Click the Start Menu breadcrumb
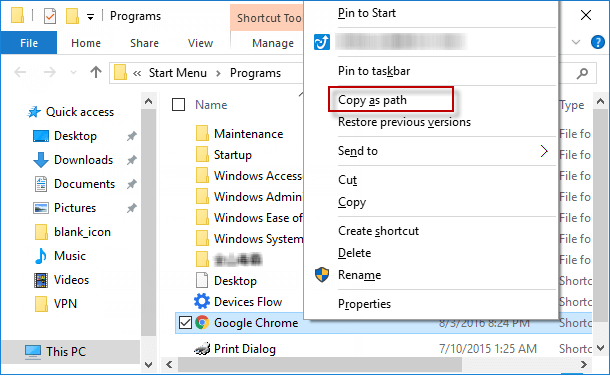Image resolution: width=610 pixels, height=376 pixels. pyautogui.click(x=177, y=73)
